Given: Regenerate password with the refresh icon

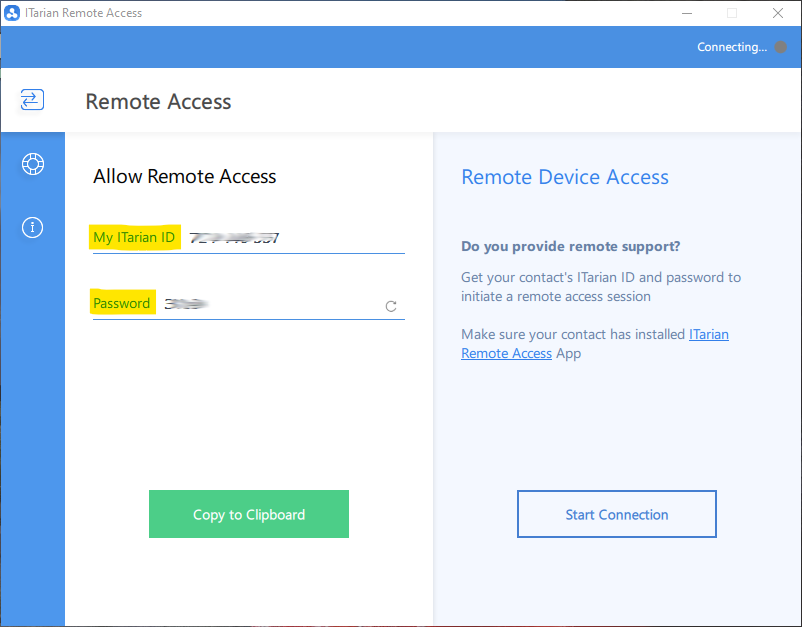Looking at the screenshot, I should click(x=391, y=306).
